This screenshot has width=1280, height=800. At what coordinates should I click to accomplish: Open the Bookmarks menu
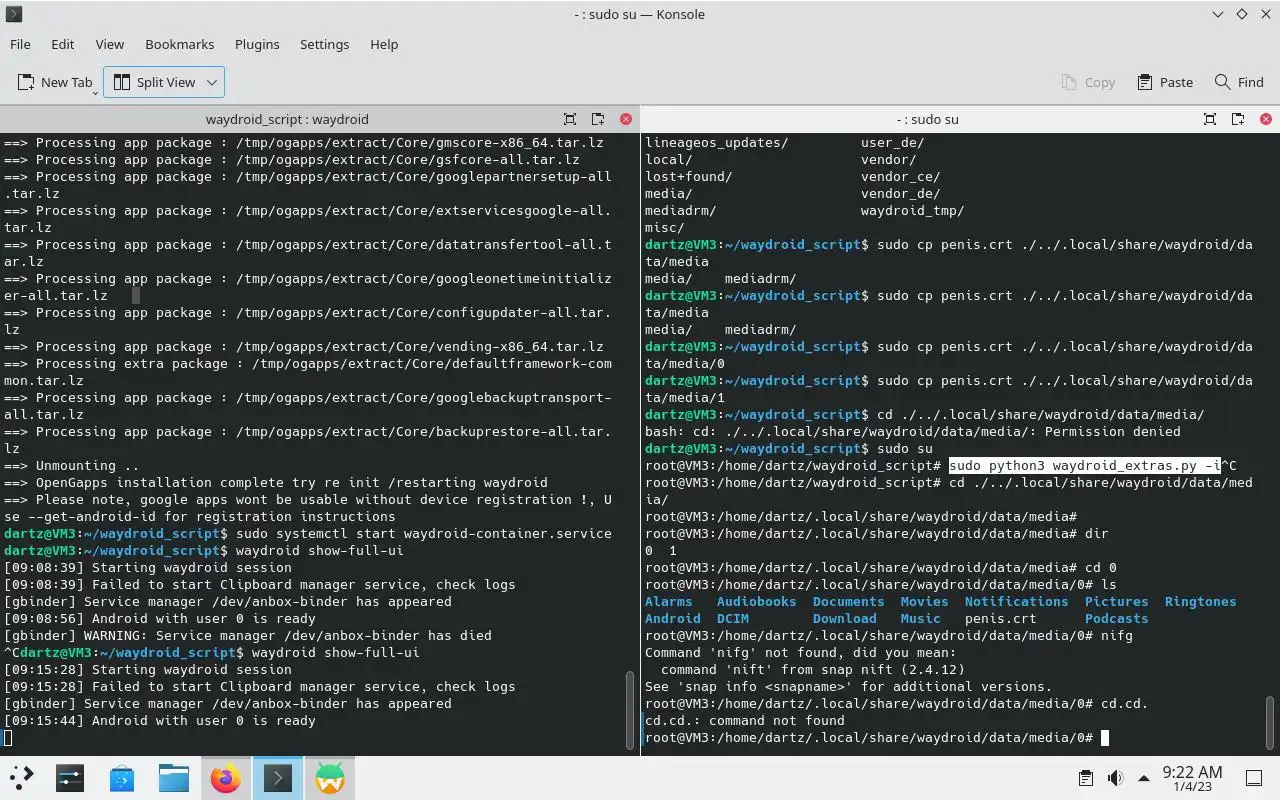[x=179, y=44]
